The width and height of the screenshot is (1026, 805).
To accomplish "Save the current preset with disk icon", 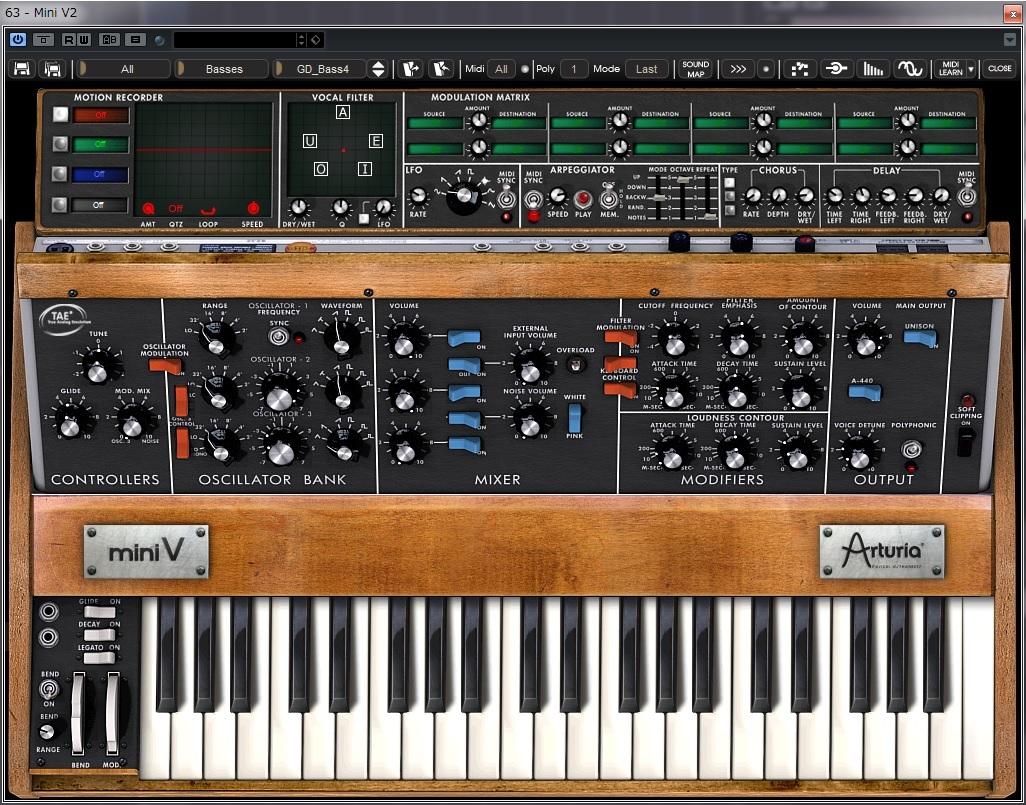I will 22,69.
